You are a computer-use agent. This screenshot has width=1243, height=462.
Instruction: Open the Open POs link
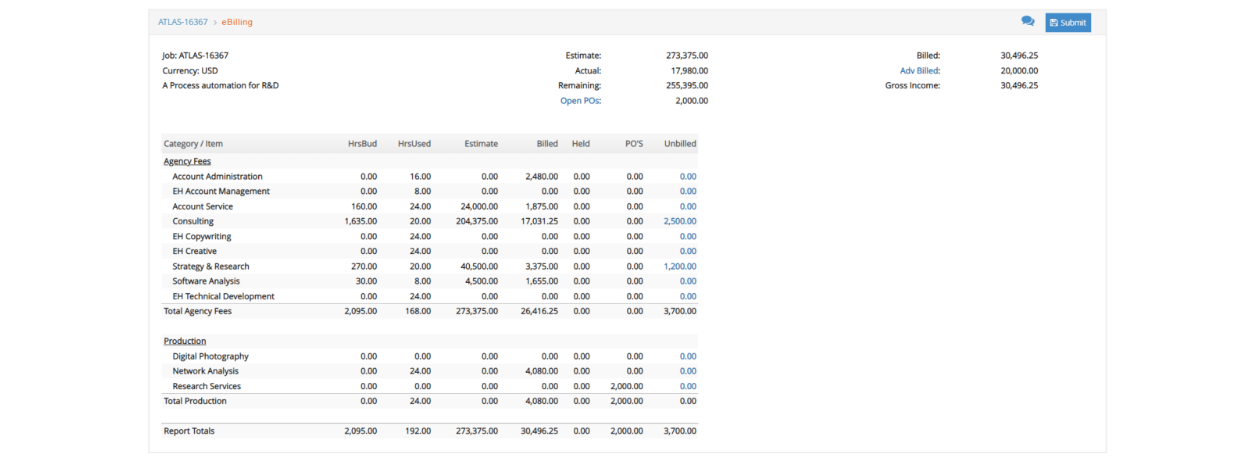pos(580,101)
